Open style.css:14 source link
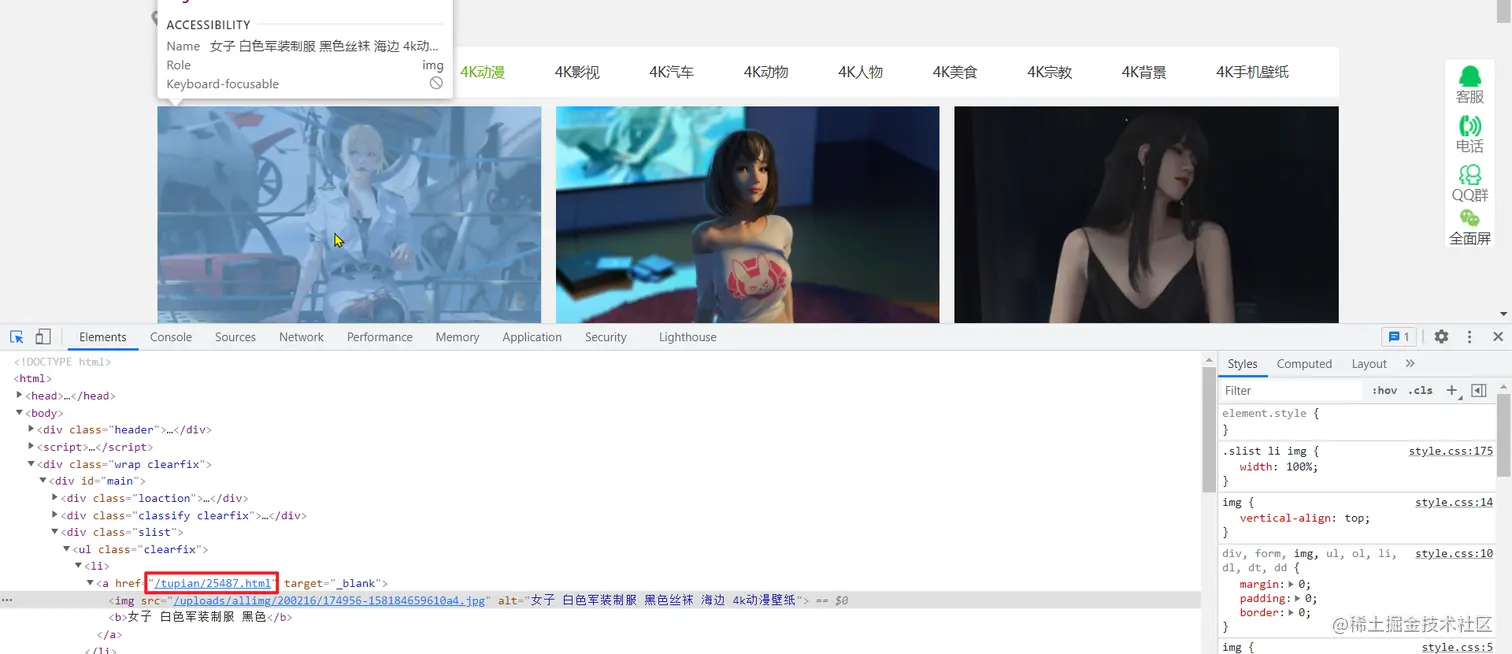 pyautogui.click(x=1454, y=502)
